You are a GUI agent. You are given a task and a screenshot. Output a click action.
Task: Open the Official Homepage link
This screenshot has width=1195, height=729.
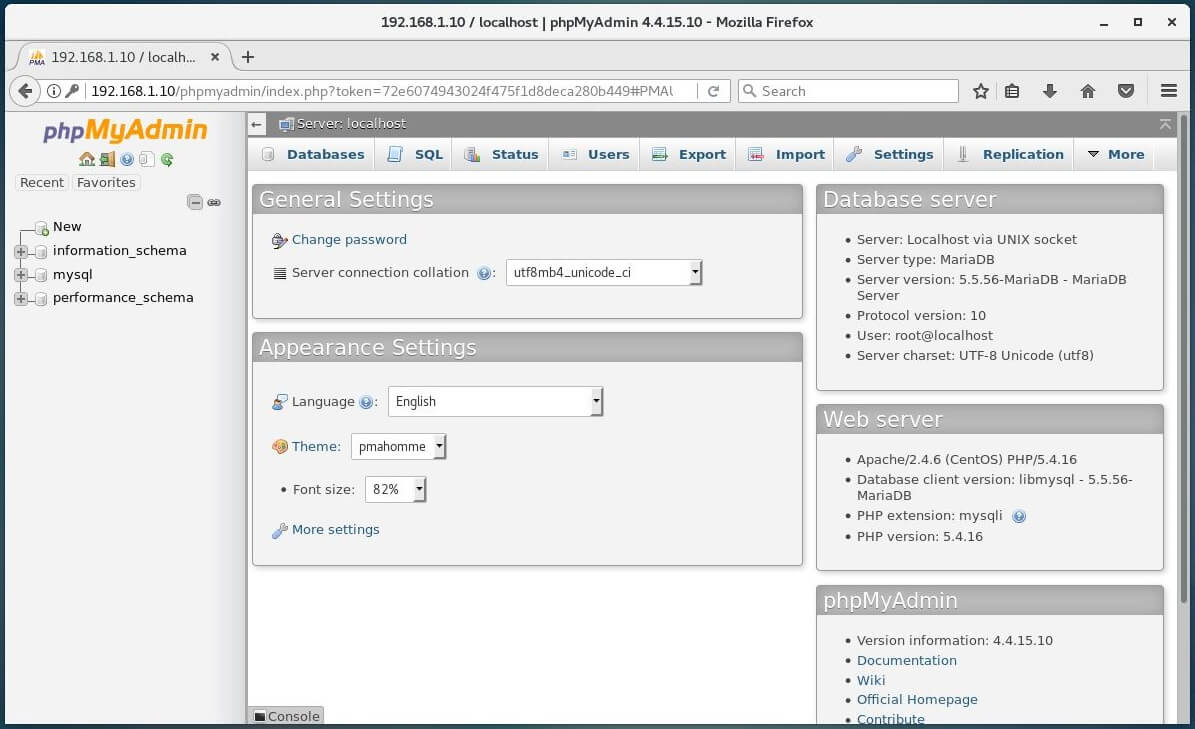click(x=917, y=699)
